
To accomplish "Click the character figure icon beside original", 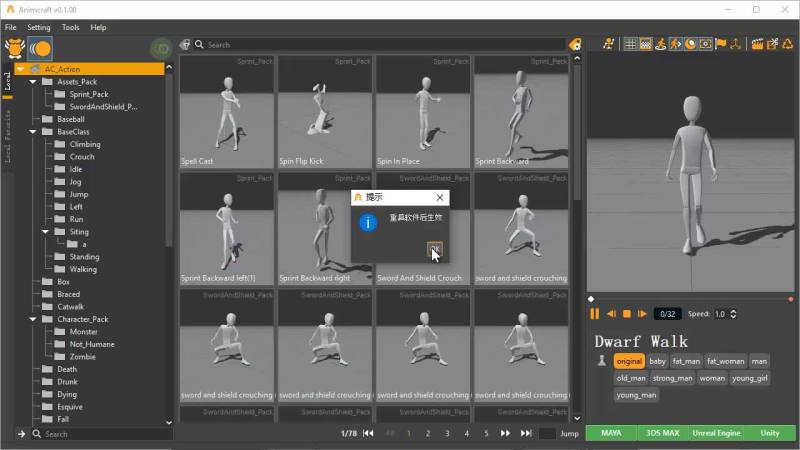I will click(602, 361).
